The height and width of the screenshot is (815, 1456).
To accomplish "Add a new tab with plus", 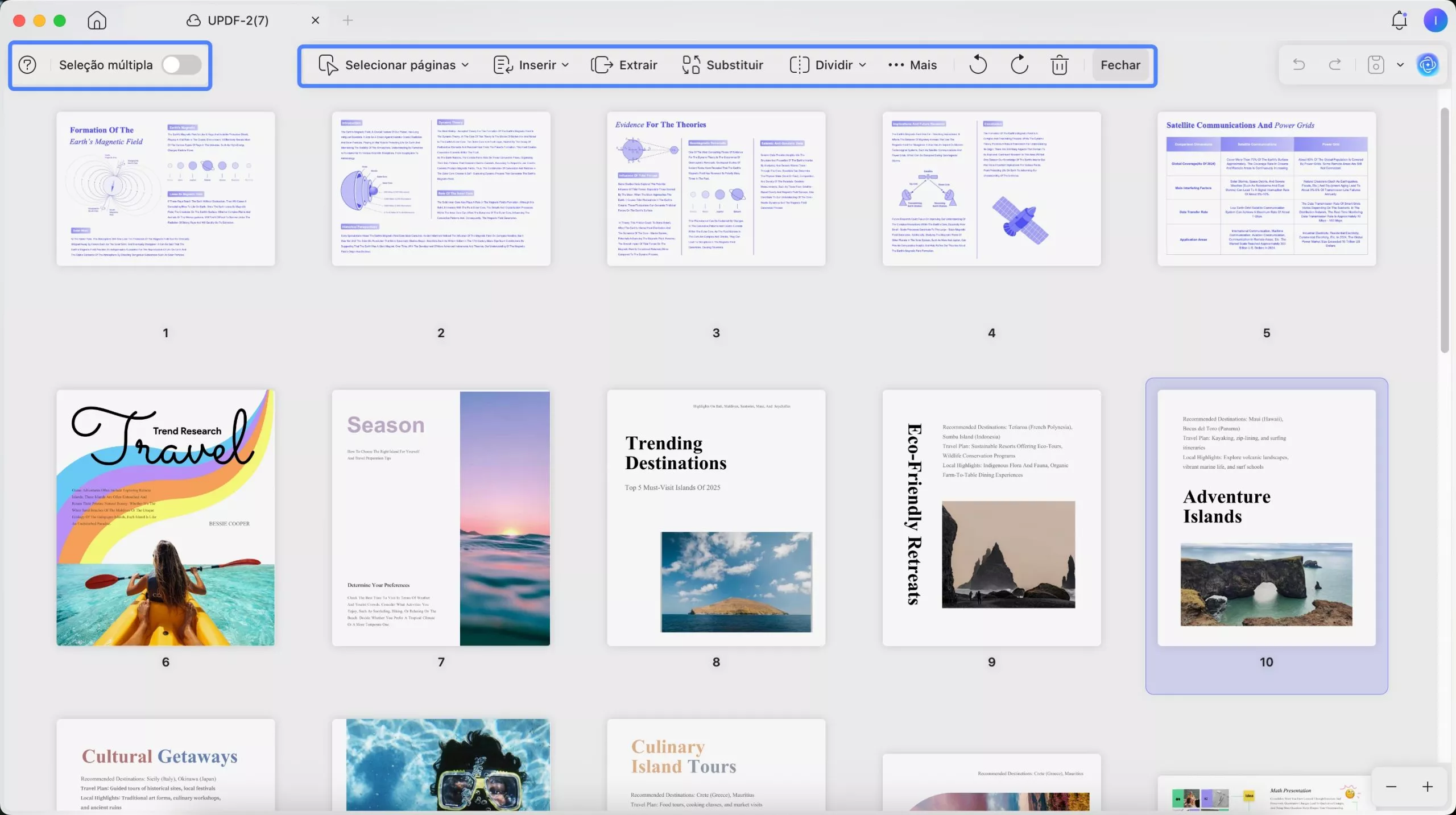I will [348, 20].
